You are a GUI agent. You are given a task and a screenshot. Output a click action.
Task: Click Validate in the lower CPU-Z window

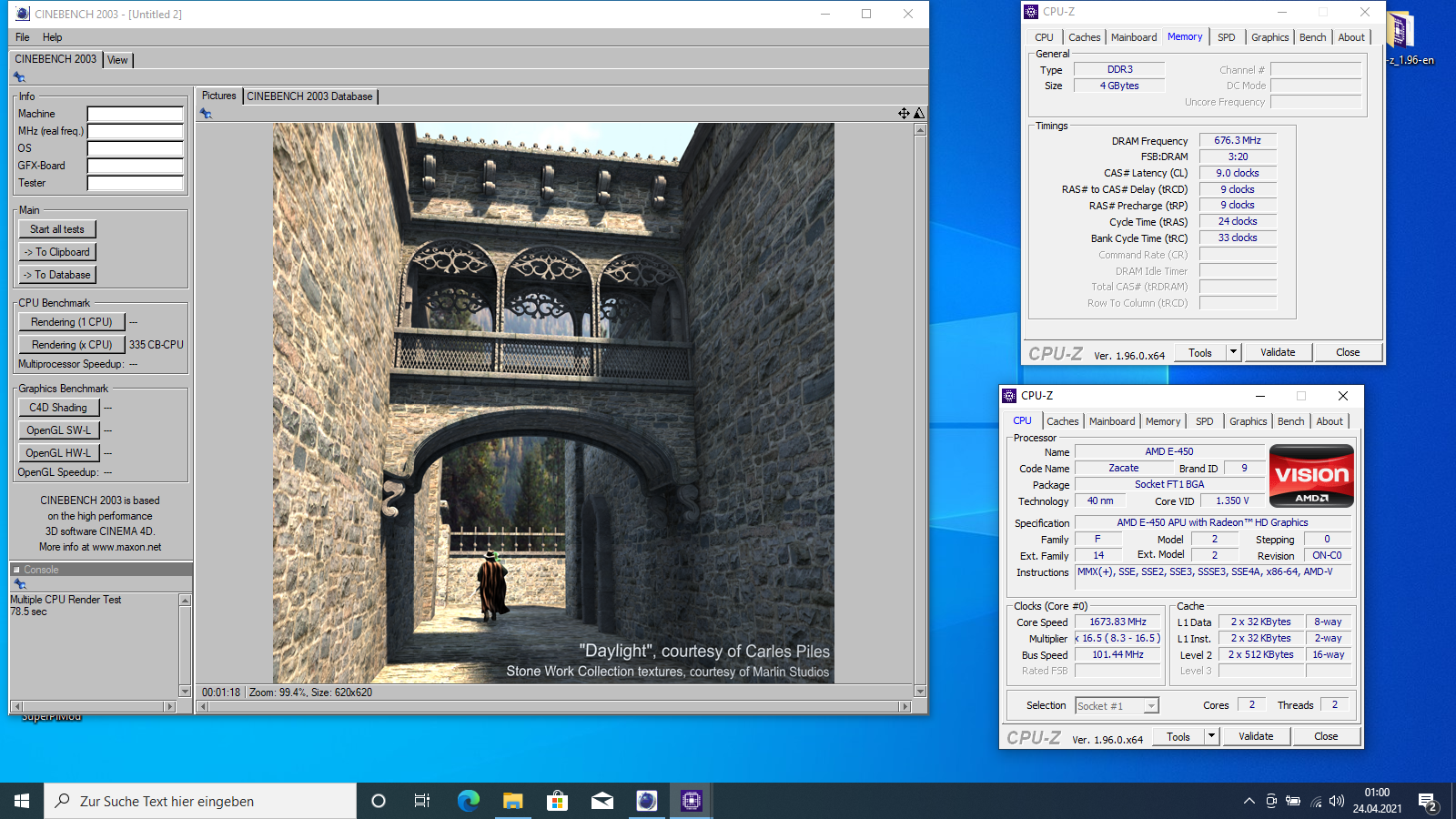1256,736
